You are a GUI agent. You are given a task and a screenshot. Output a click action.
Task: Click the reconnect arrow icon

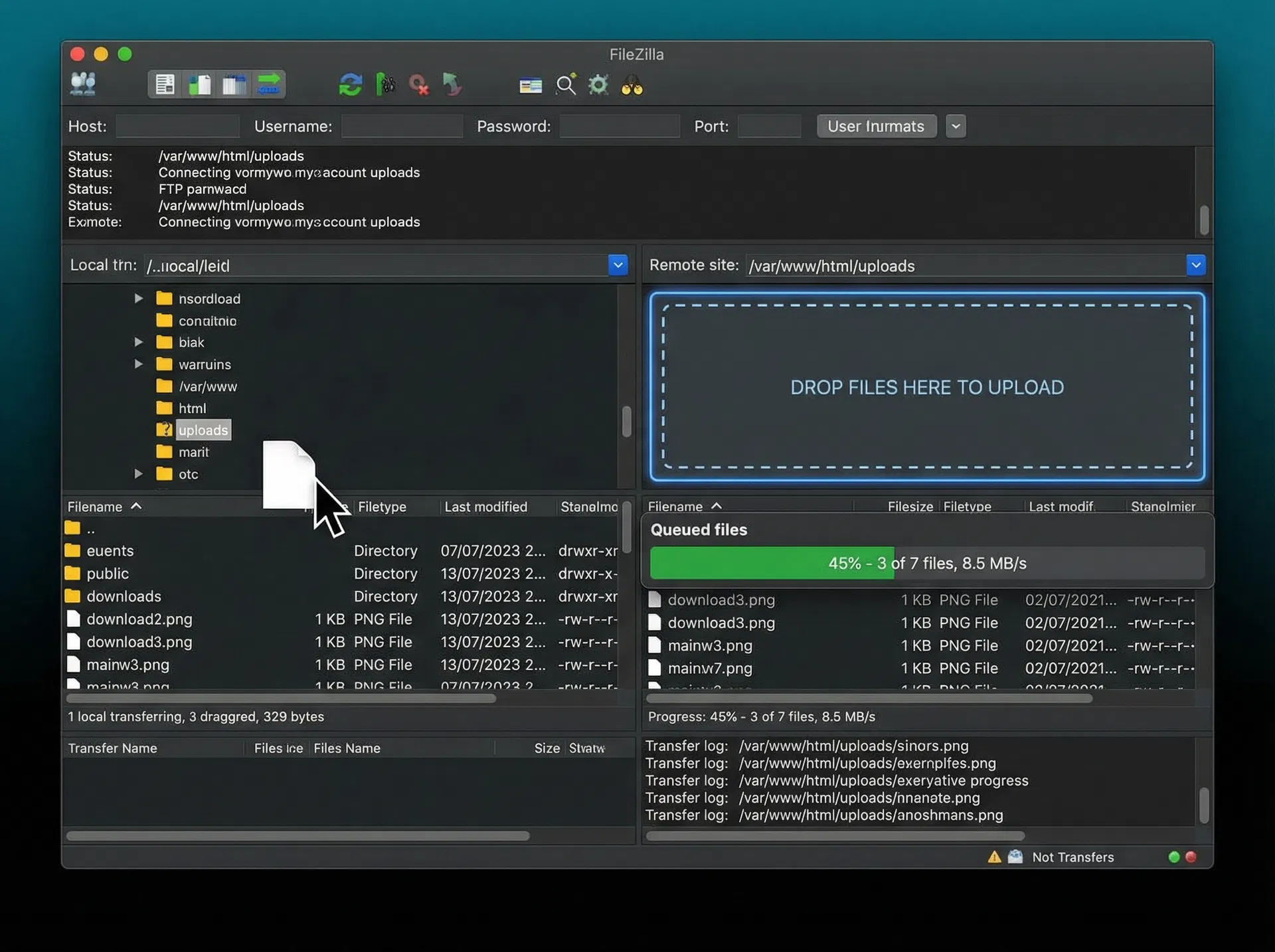[x=452, y=85]
